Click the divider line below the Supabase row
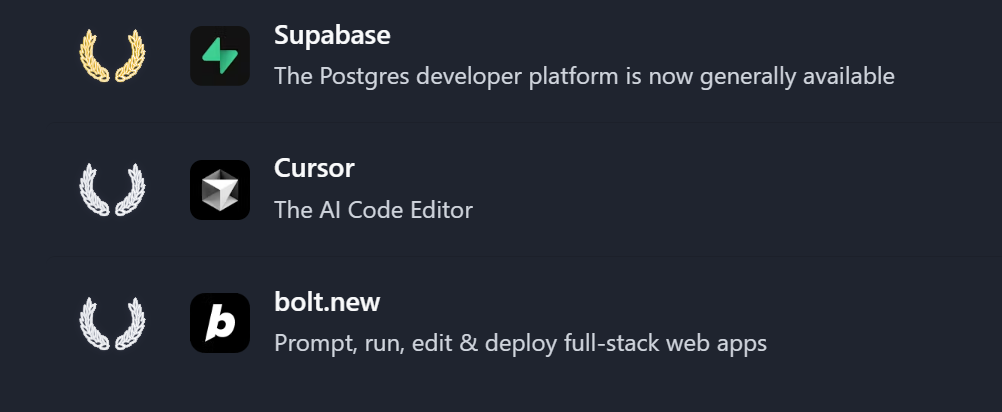Screen dimensions: 1002x412 [x=525, y=122]
